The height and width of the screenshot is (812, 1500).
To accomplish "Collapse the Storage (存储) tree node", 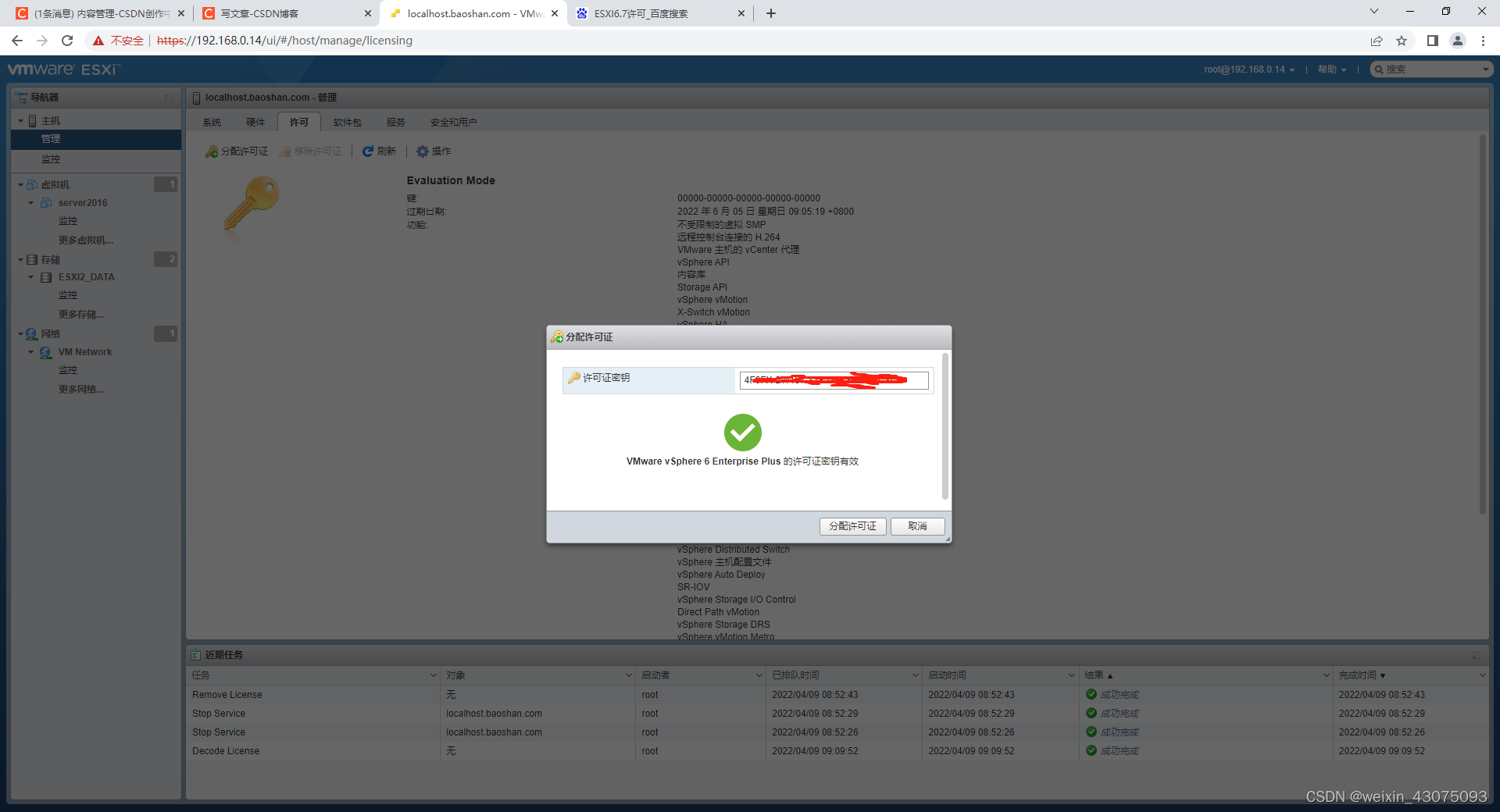I will (20, 259).
